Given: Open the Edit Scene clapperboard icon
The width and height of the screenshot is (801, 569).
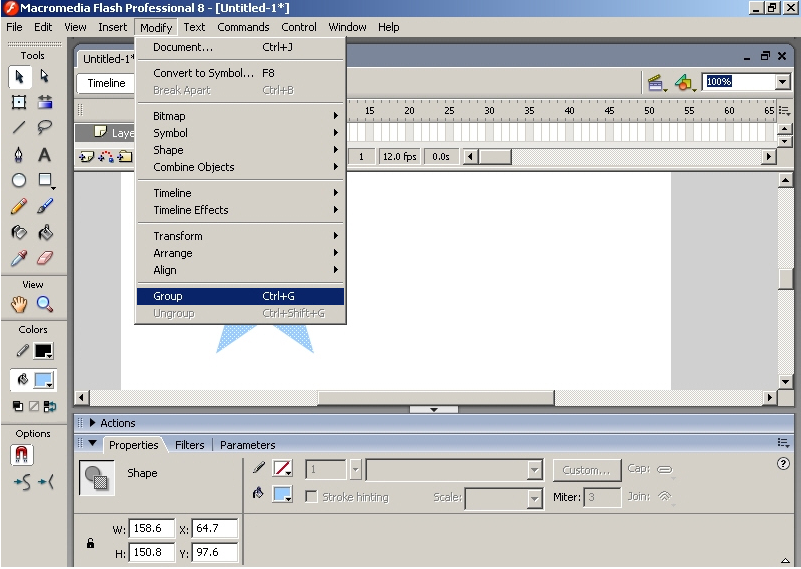Looking at the screenshot, I should coord(656,82).
